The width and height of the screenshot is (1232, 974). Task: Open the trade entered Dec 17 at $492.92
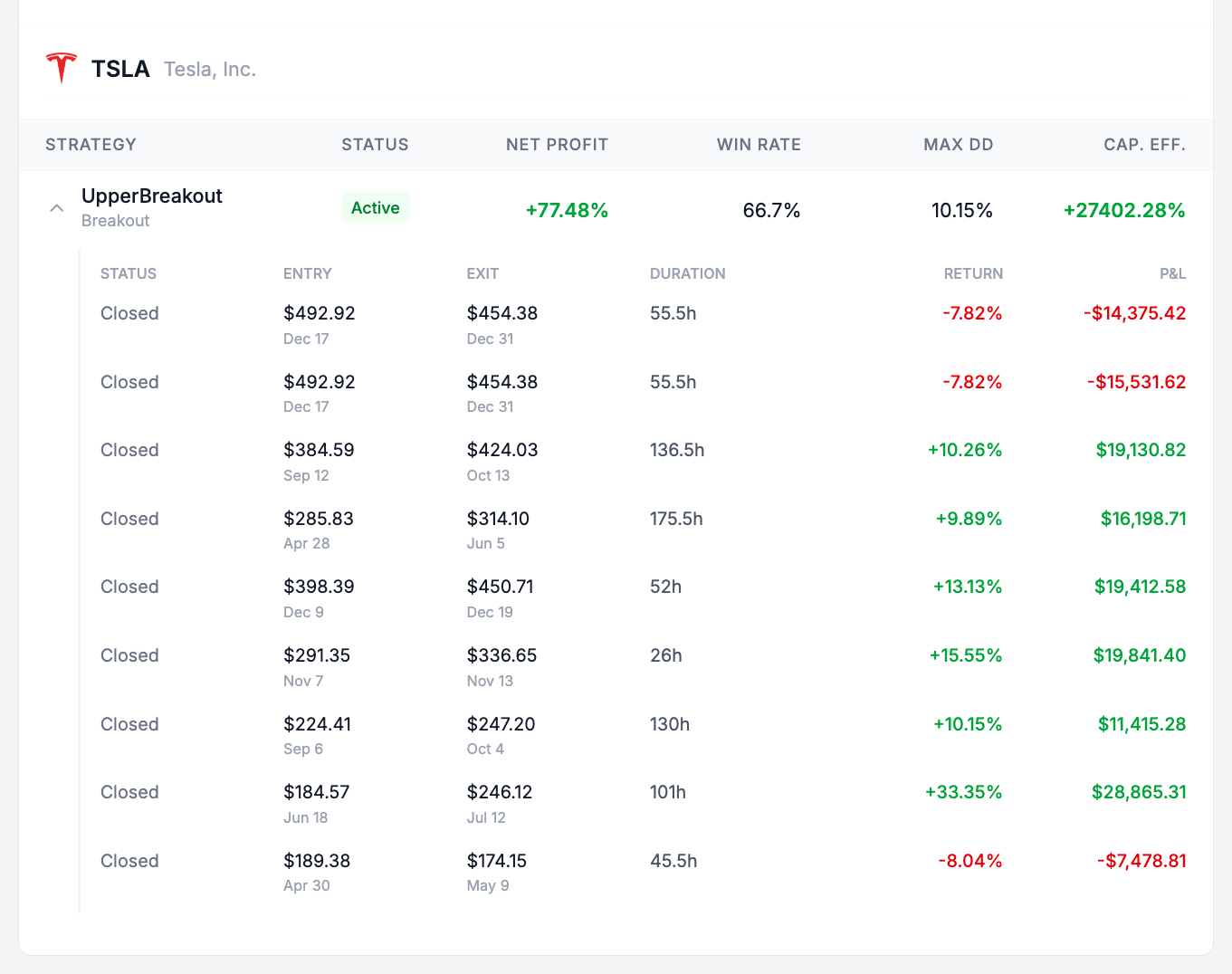pos(320,313)
